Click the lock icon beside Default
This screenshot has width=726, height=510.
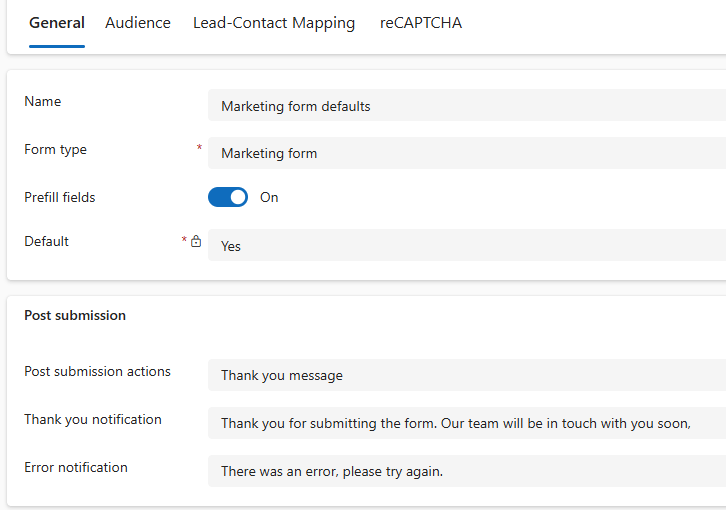[x=196, y=242]
